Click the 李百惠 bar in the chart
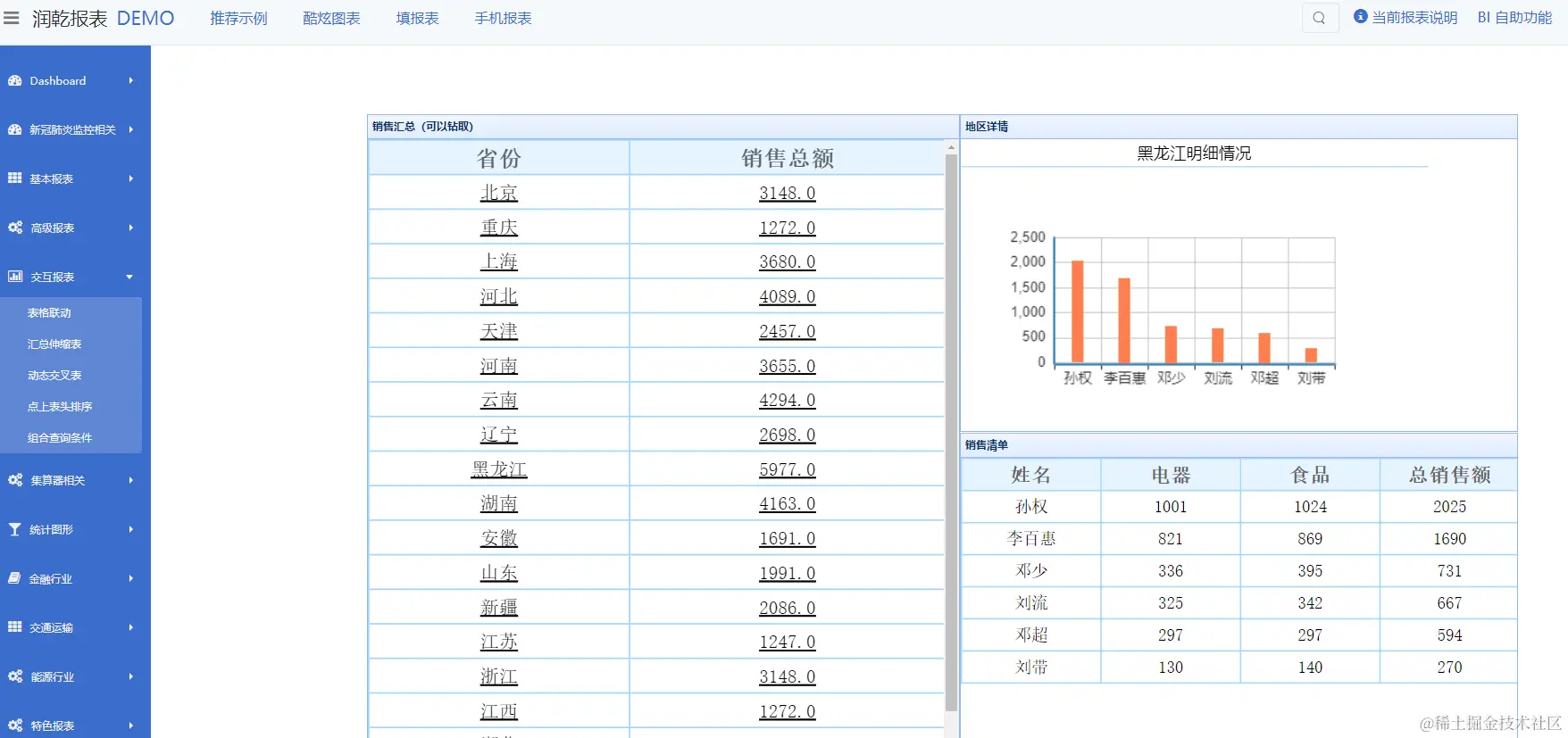 coord(1124,320)
